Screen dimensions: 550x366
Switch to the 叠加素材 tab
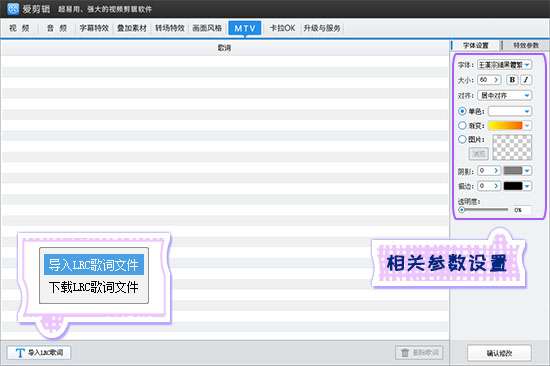point(132,28)
